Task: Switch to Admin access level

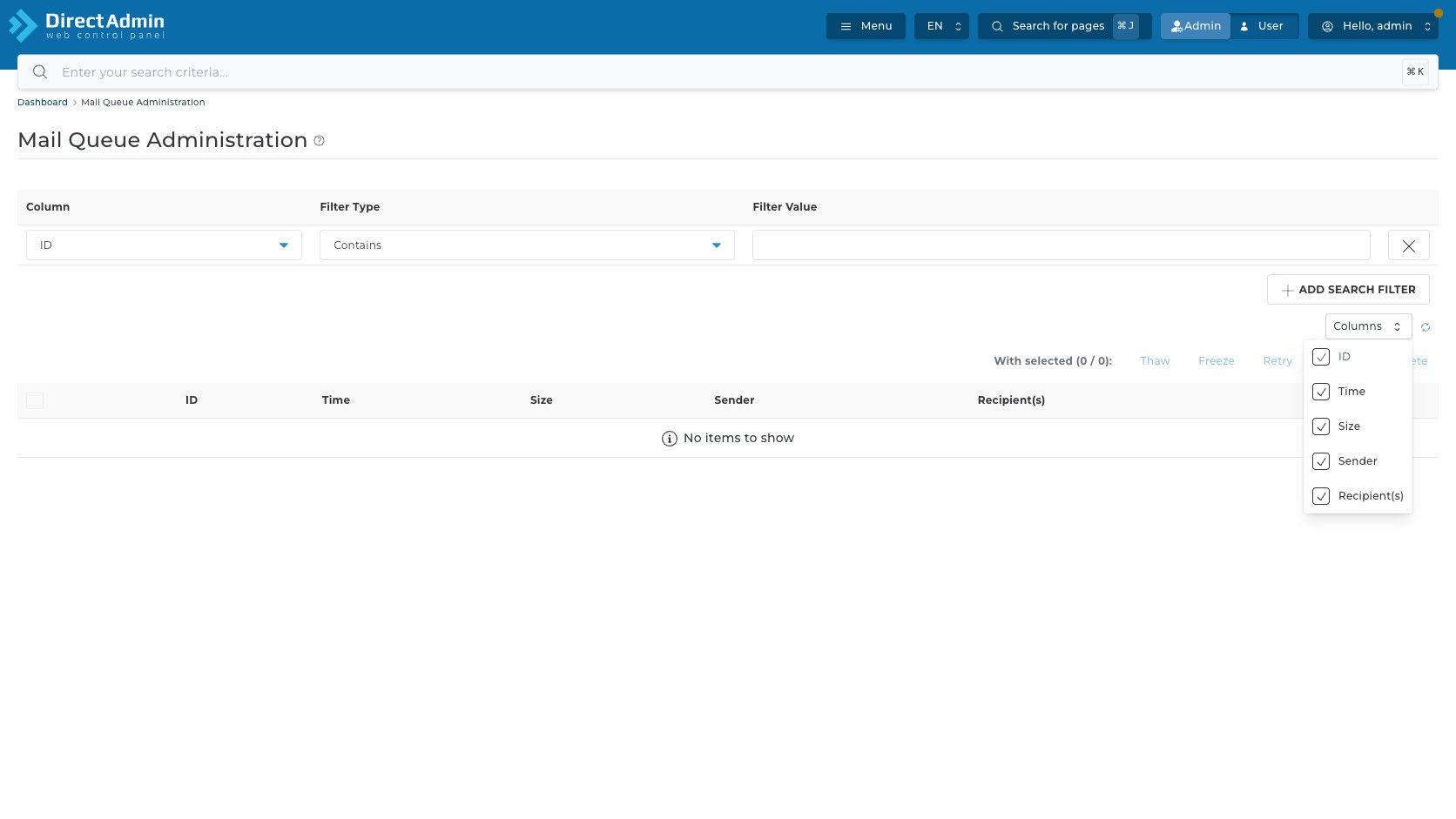Action: point(1196,26)
